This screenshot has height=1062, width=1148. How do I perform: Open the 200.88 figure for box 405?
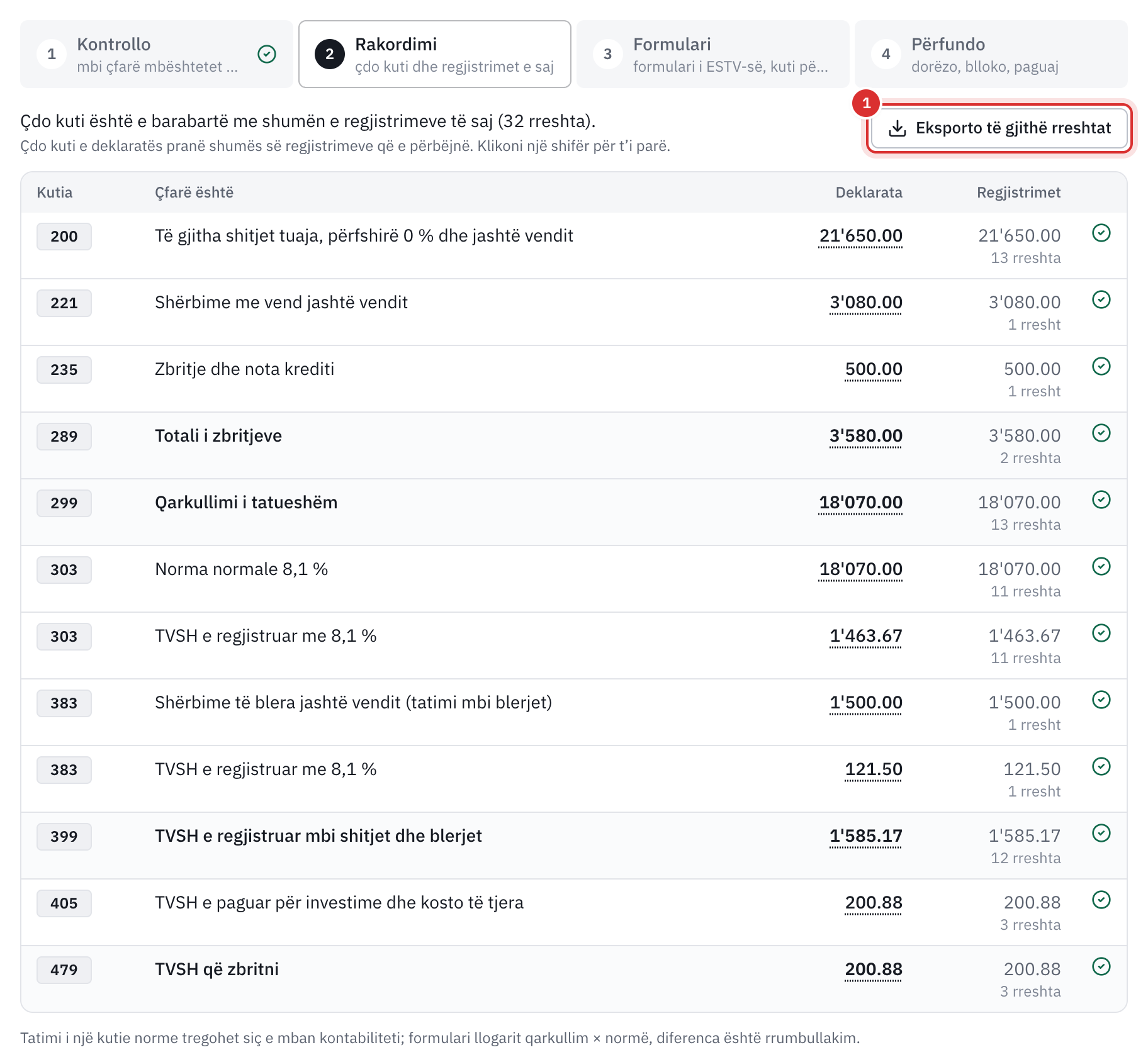point(874,903)
